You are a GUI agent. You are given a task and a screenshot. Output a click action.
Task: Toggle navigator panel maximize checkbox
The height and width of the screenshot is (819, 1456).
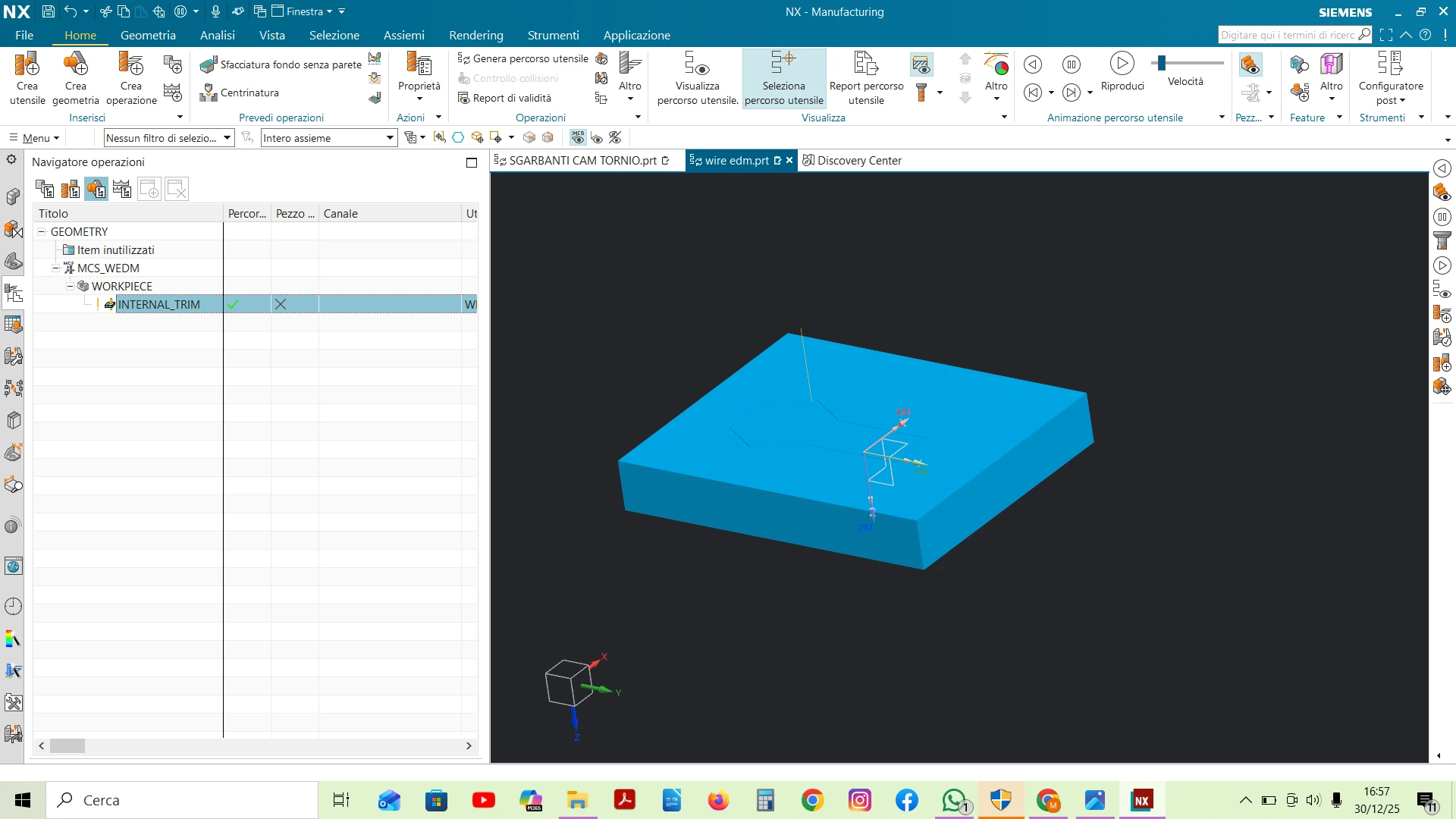472,162
